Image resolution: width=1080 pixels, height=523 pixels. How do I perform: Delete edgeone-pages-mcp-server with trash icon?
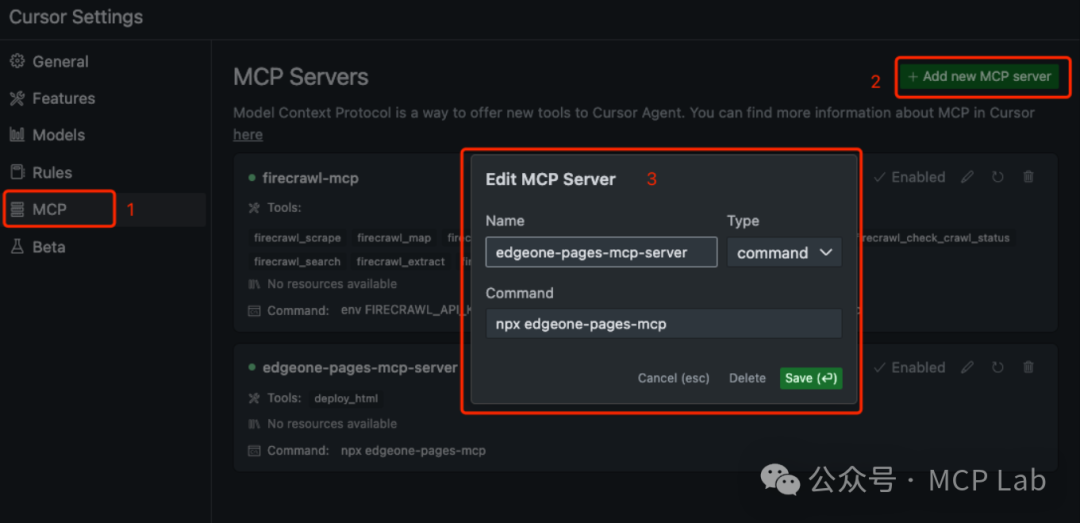tap(1028, 367)
